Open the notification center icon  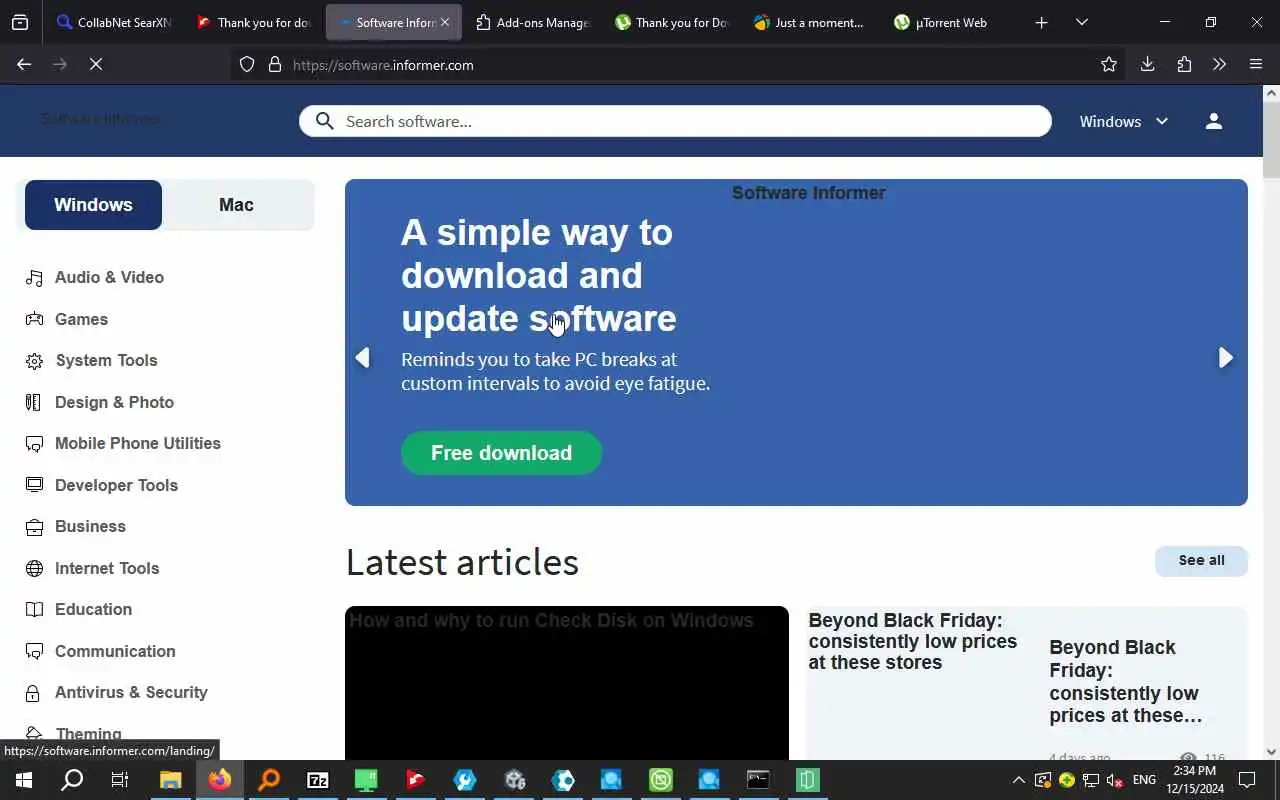1247,780
